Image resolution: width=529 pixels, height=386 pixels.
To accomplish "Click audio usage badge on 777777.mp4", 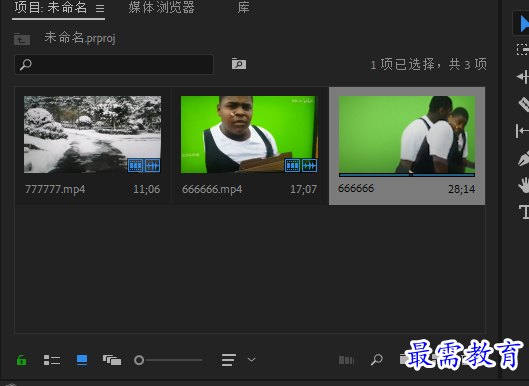I will (x=152, y=165).
